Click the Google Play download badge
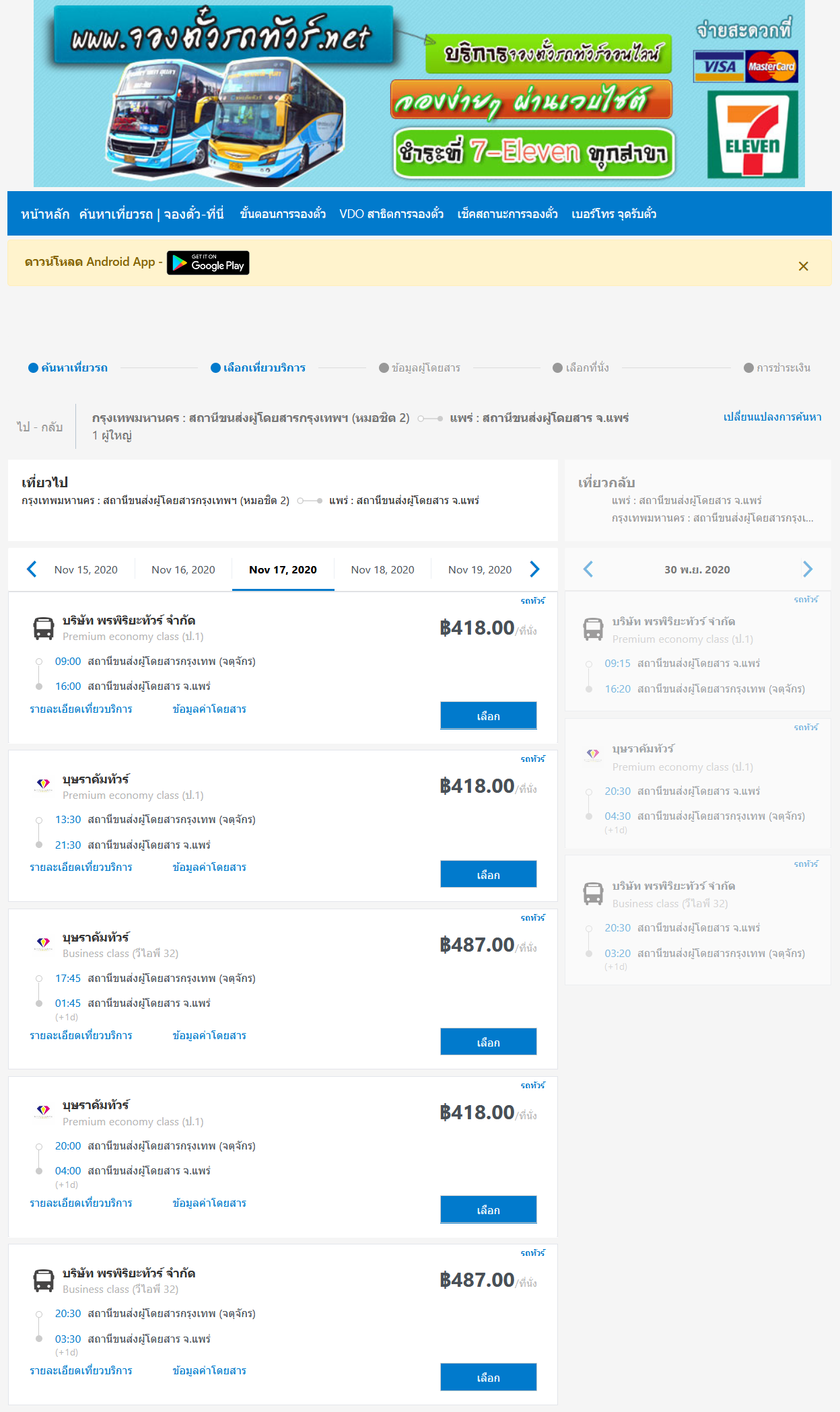 click(x=208, y=262)
